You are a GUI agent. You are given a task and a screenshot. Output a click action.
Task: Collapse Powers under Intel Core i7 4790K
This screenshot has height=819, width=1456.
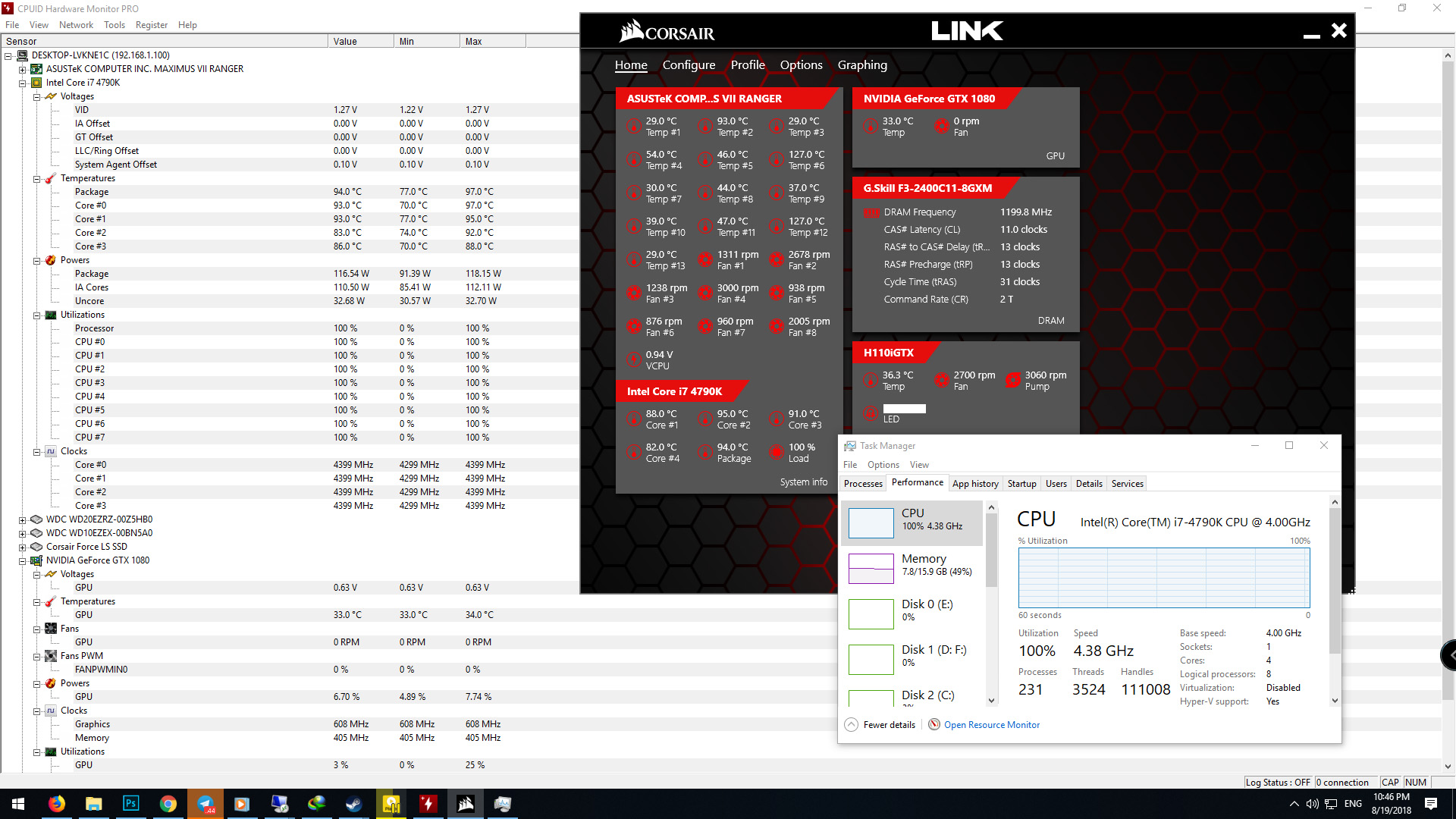pos(37,260)
